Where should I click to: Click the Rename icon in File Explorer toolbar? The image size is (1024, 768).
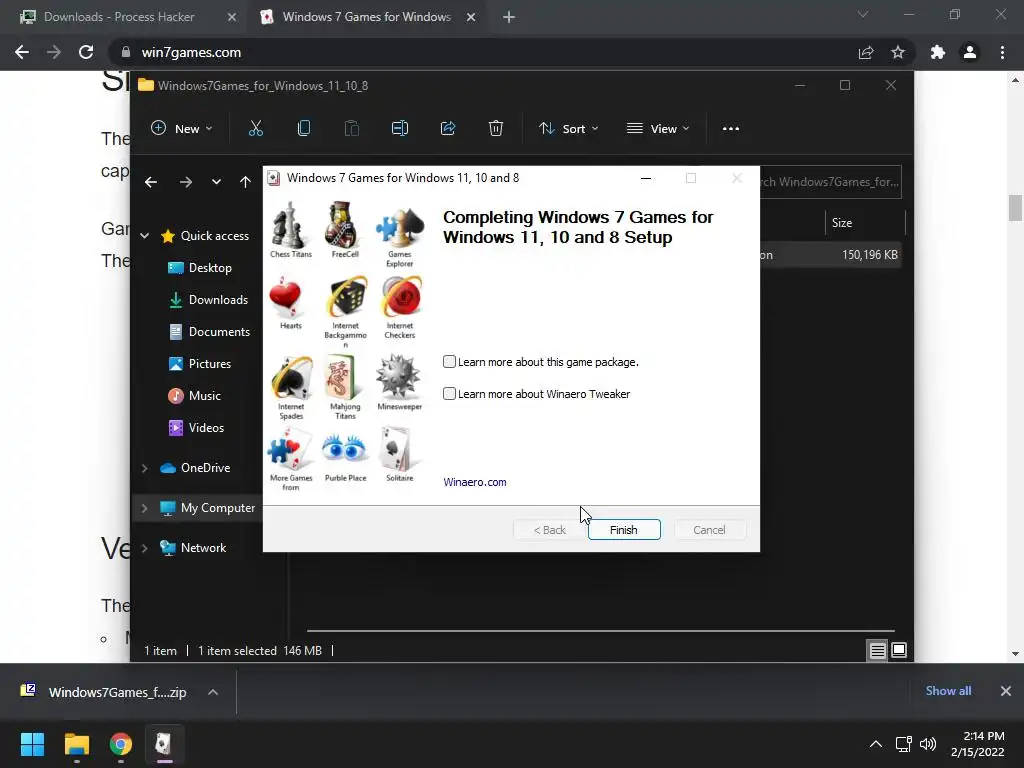400,129
